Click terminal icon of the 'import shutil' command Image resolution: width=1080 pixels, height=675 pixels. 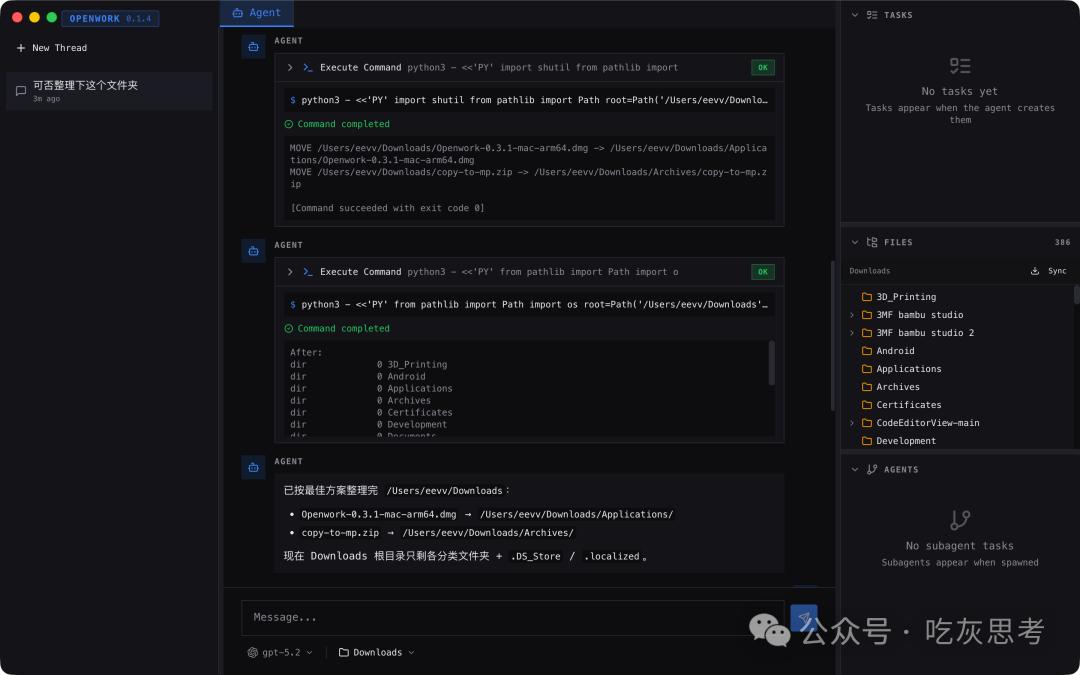[308, 68]
